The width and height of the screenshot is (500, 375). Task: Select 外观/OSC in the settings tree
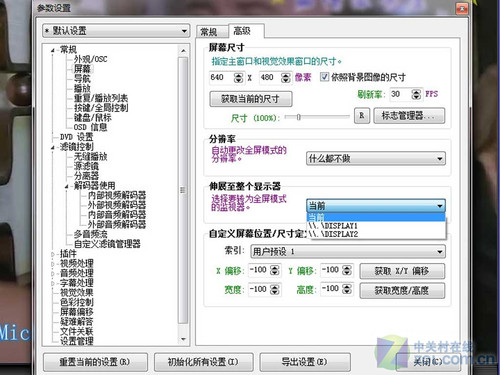[90, 59]
